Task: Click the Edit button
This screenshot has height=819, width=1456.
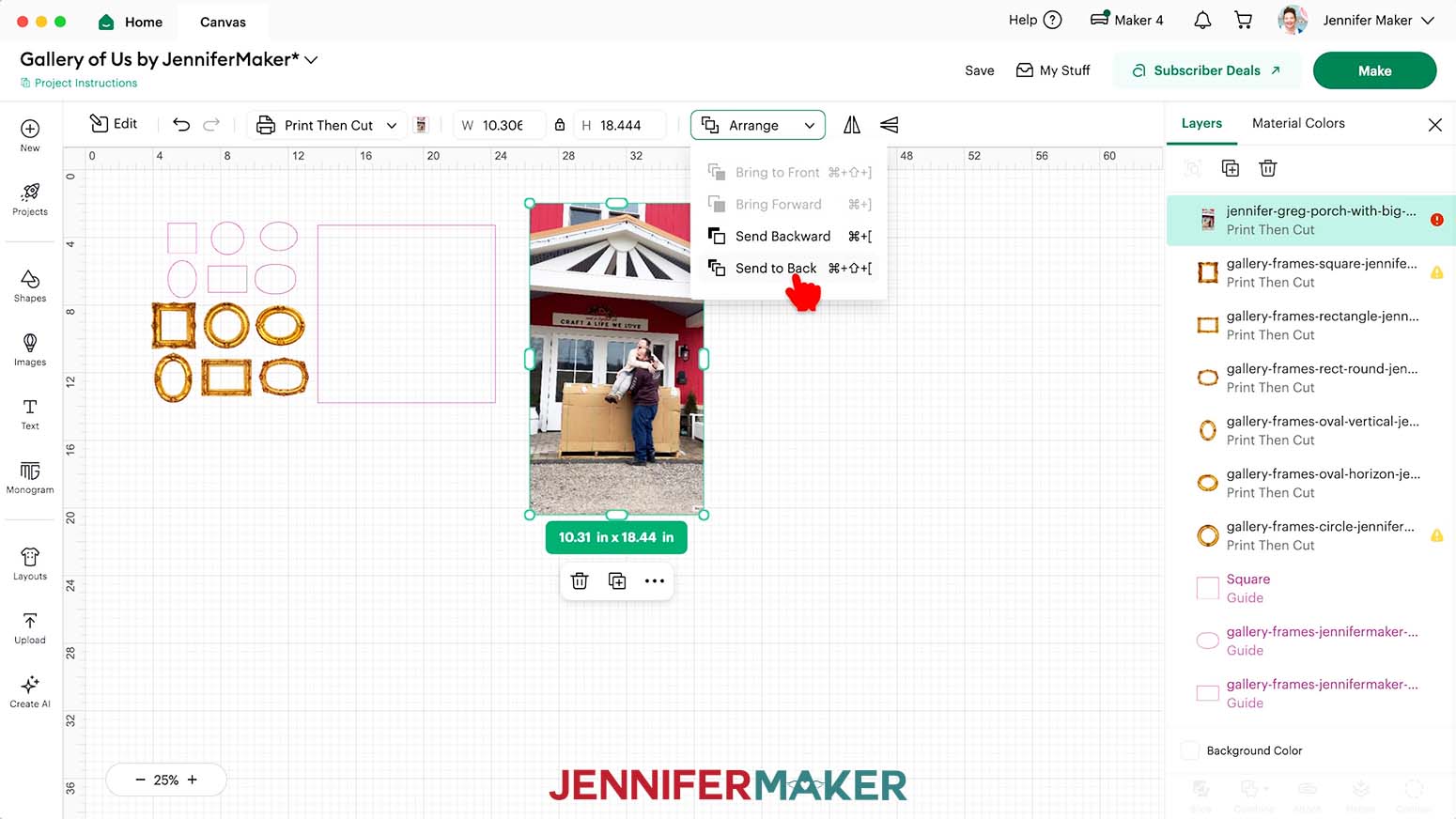Action: (113, 124)
